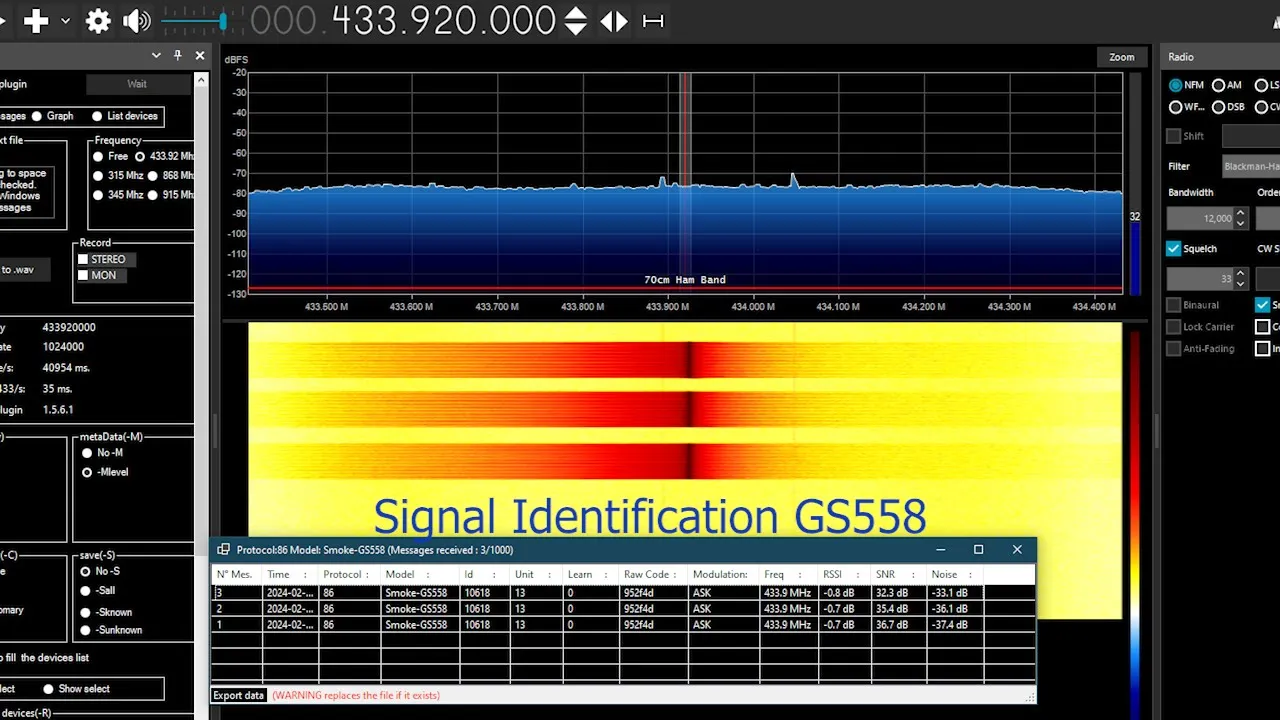The image size is (1280, 720).
Task: Choose the 315 Mhz frequency option
Action: coord(98,176)
